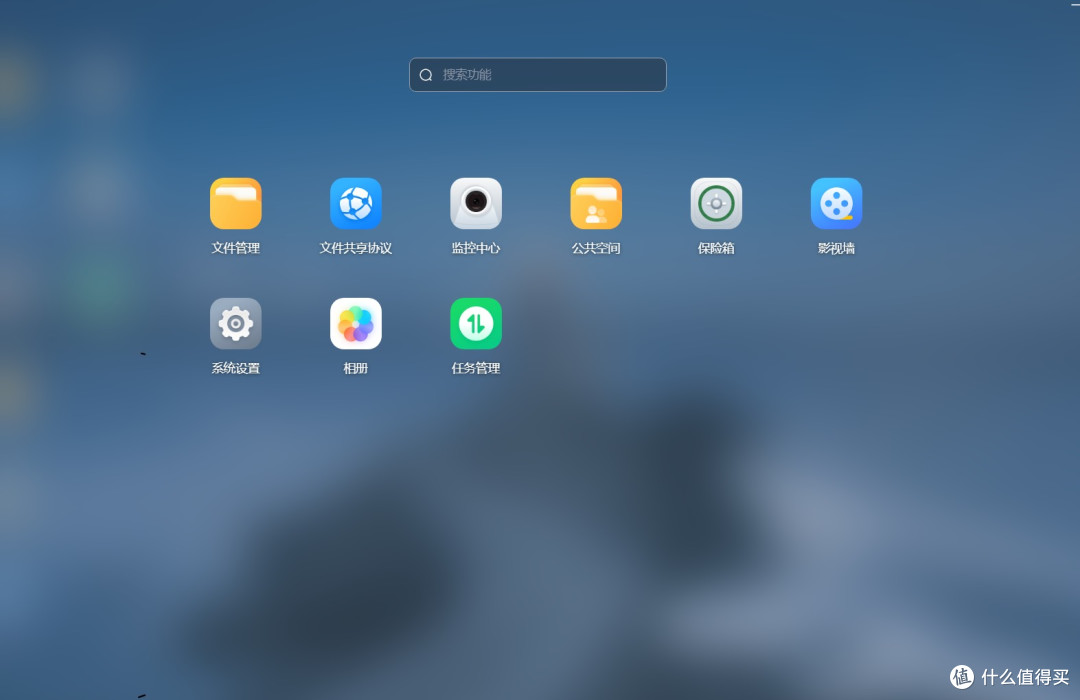
Task: Launch the 保险箱 safe box app
Action: [x=716, y=203]
